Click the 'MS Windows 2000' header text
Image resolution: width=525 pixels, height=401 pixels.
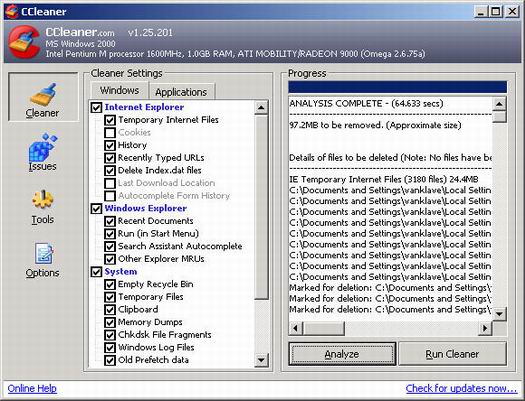click(80, 44)
